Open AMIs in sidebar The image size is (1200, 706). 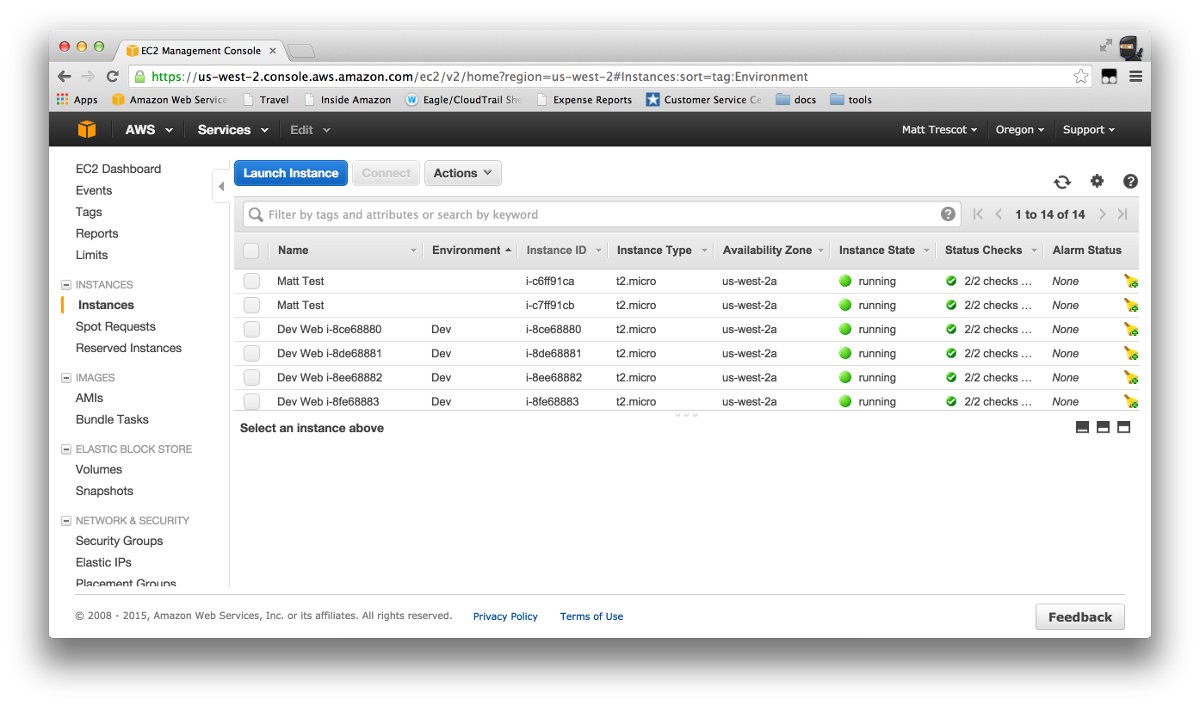click(89, 398)
